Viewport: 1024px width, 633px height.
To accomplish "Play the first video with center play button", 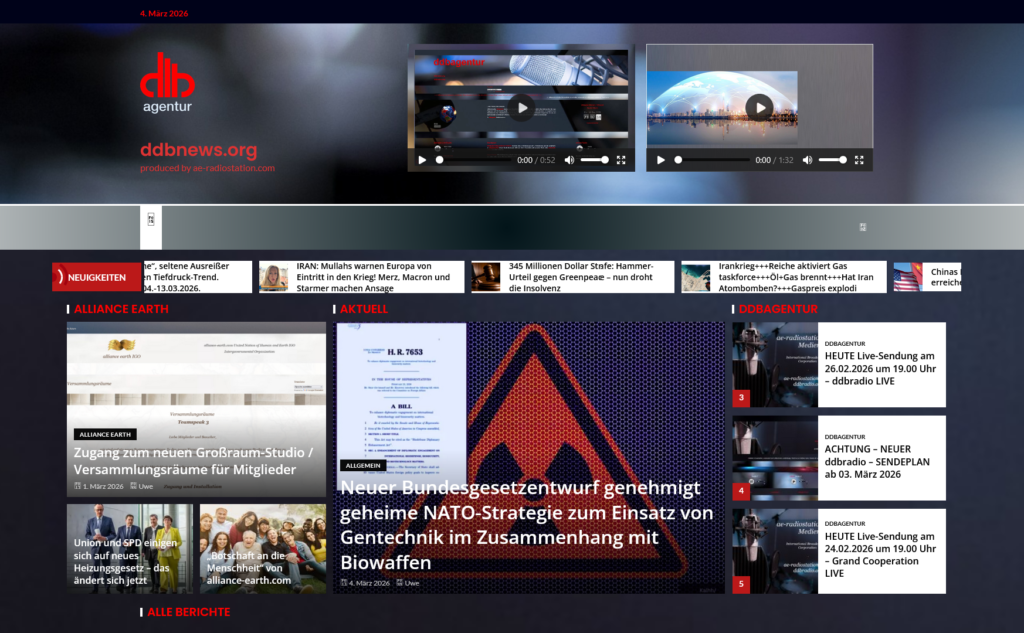I will (x=520, y=107).
